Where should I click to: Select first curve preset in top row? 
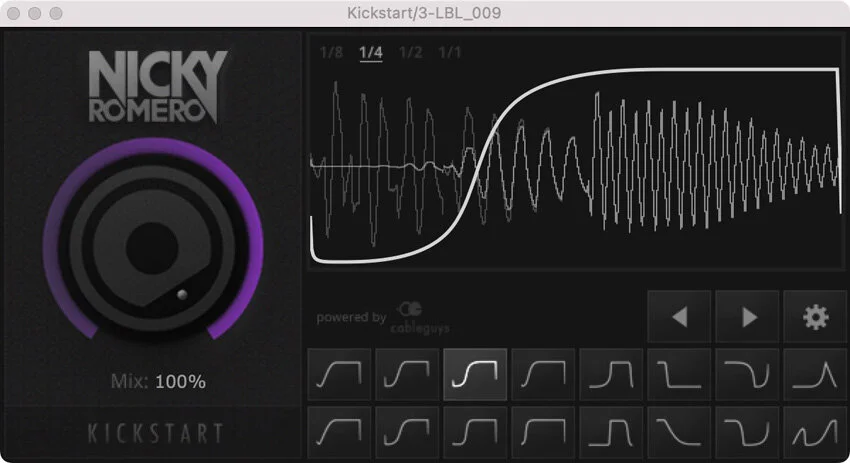tap(339, 375)
